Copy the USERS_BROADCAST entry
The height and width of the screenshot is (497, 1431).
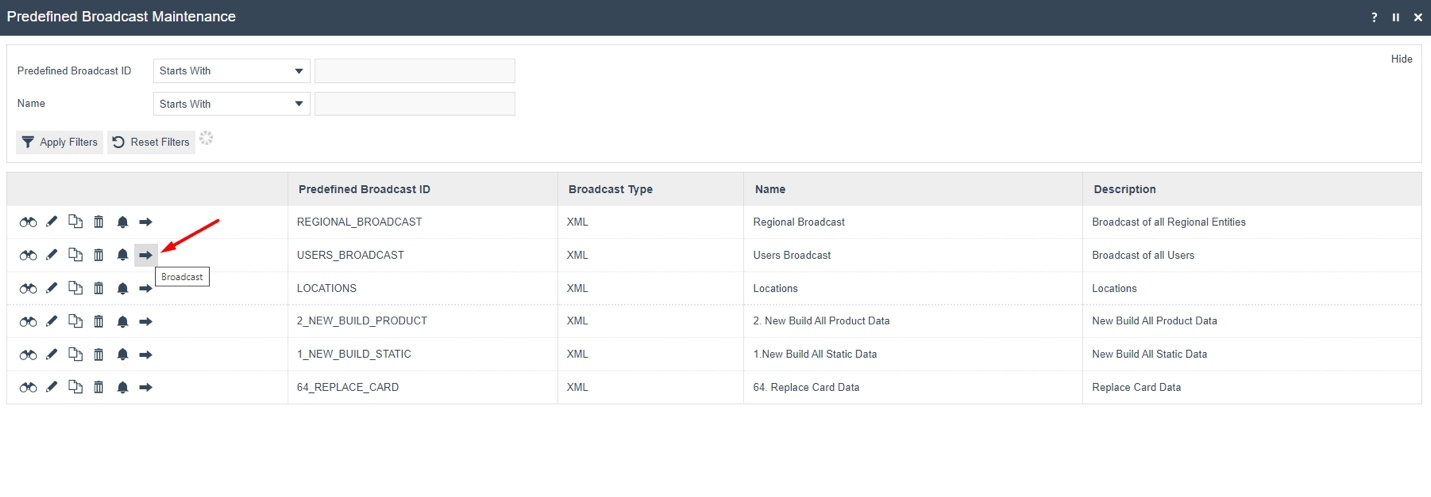(x=75, y=255)
